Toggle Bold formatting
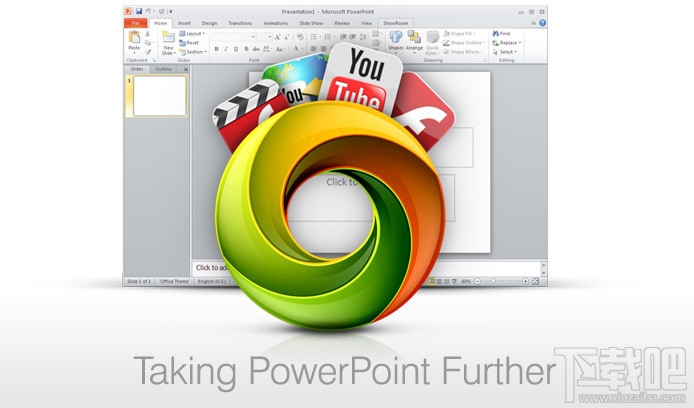This screenshot has width=694, height=408. point(216,49)
